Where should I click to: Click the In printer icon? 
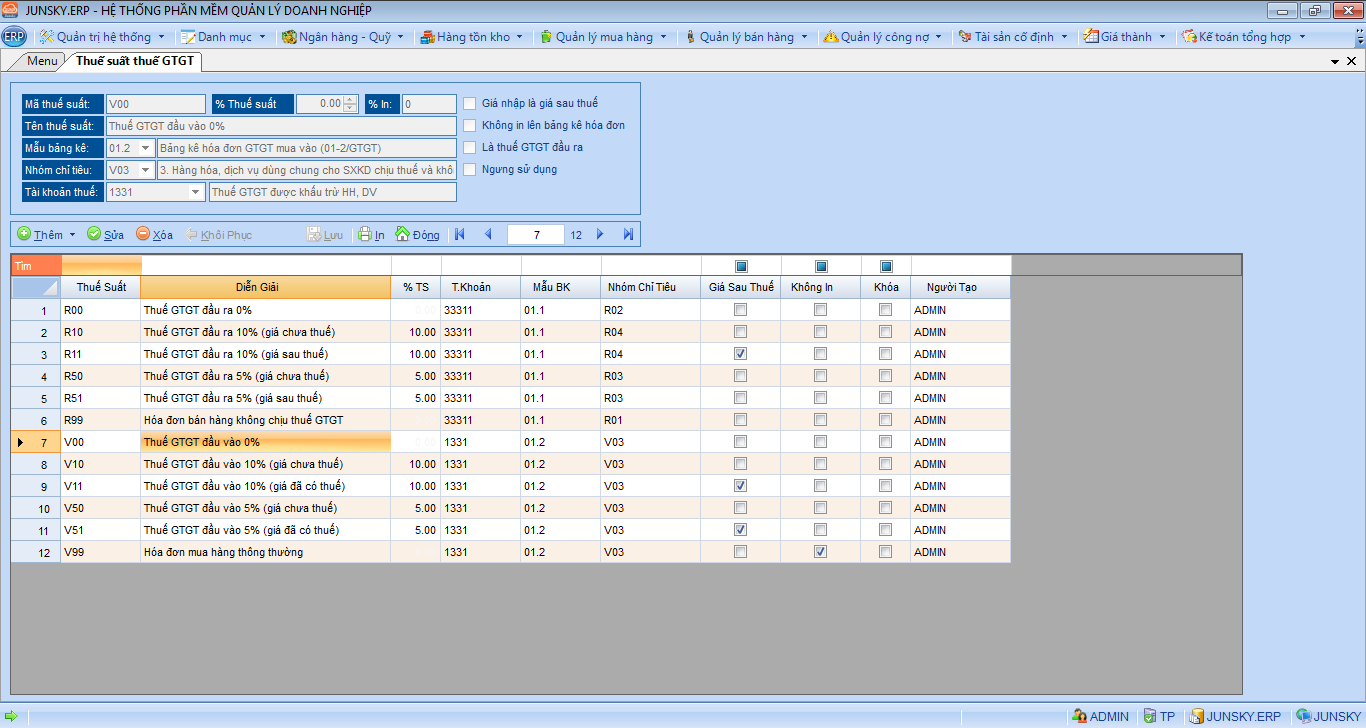click(365, 234)
